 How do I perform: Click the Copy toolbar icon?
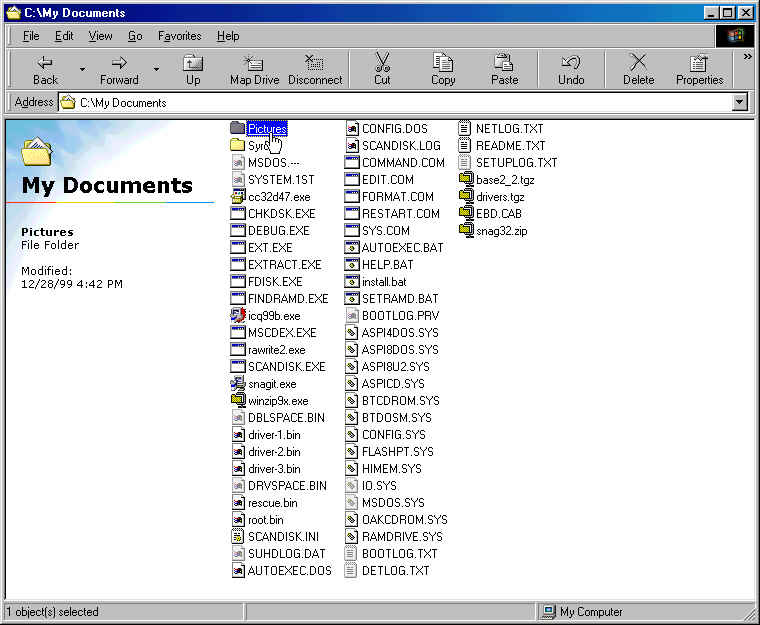tap(443, 63)
